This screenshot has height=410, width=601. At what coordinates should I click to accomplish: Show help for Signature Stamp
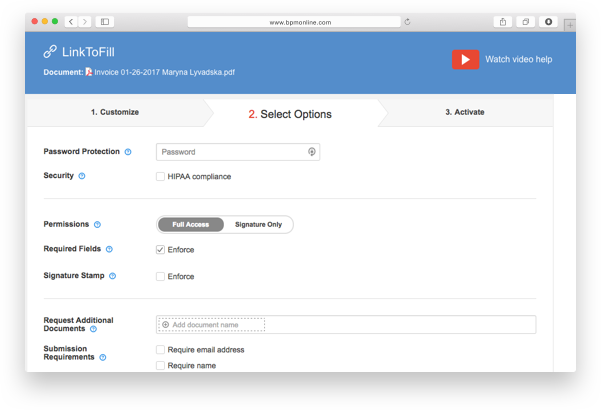coord(112,276)
